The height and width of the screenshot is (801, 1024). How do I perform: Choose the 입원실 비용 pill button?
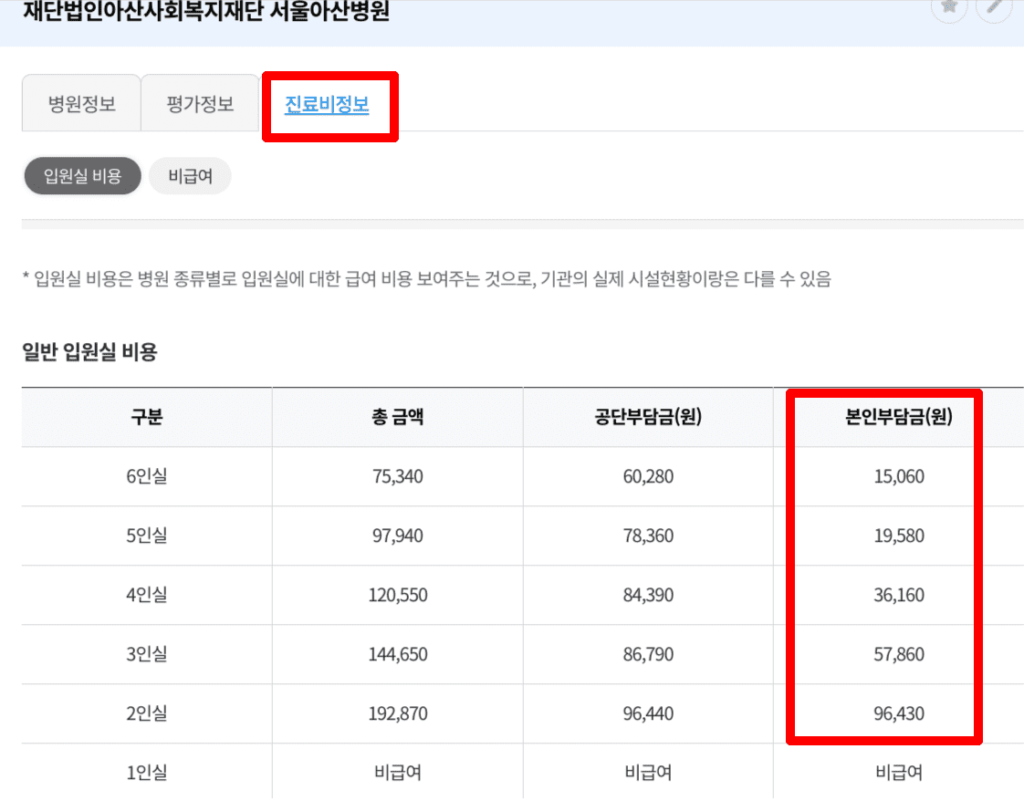82,176
